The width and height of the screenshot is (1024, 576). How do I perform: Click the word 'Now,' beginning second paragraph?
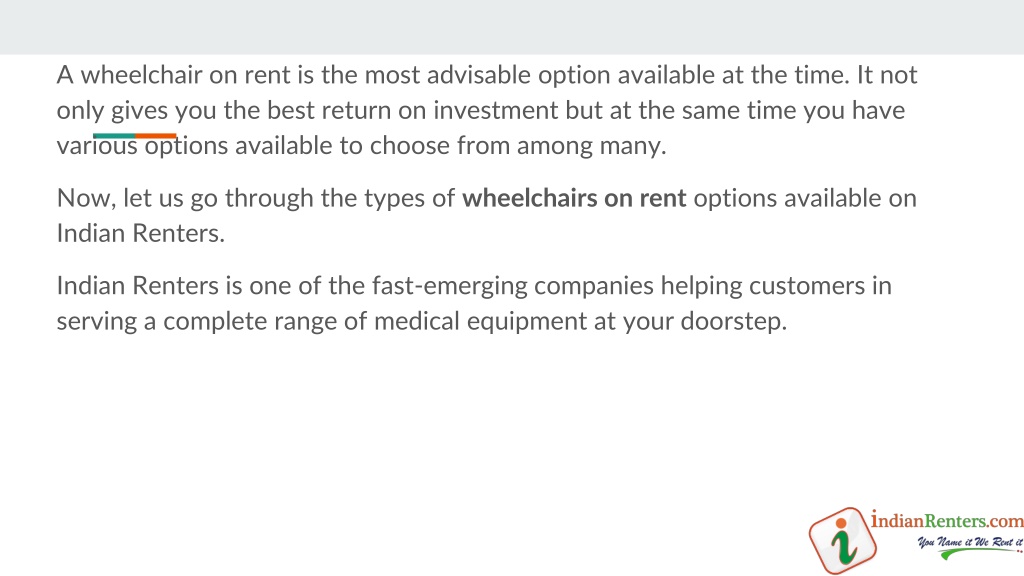86,198
